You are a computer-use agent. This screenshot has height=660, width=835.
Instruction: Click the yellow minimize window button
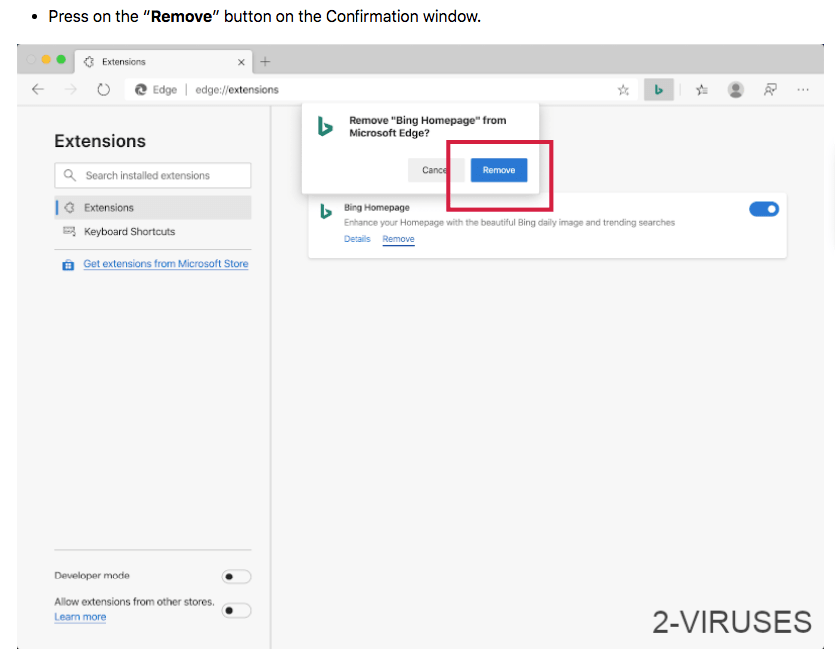pos(46,59)
